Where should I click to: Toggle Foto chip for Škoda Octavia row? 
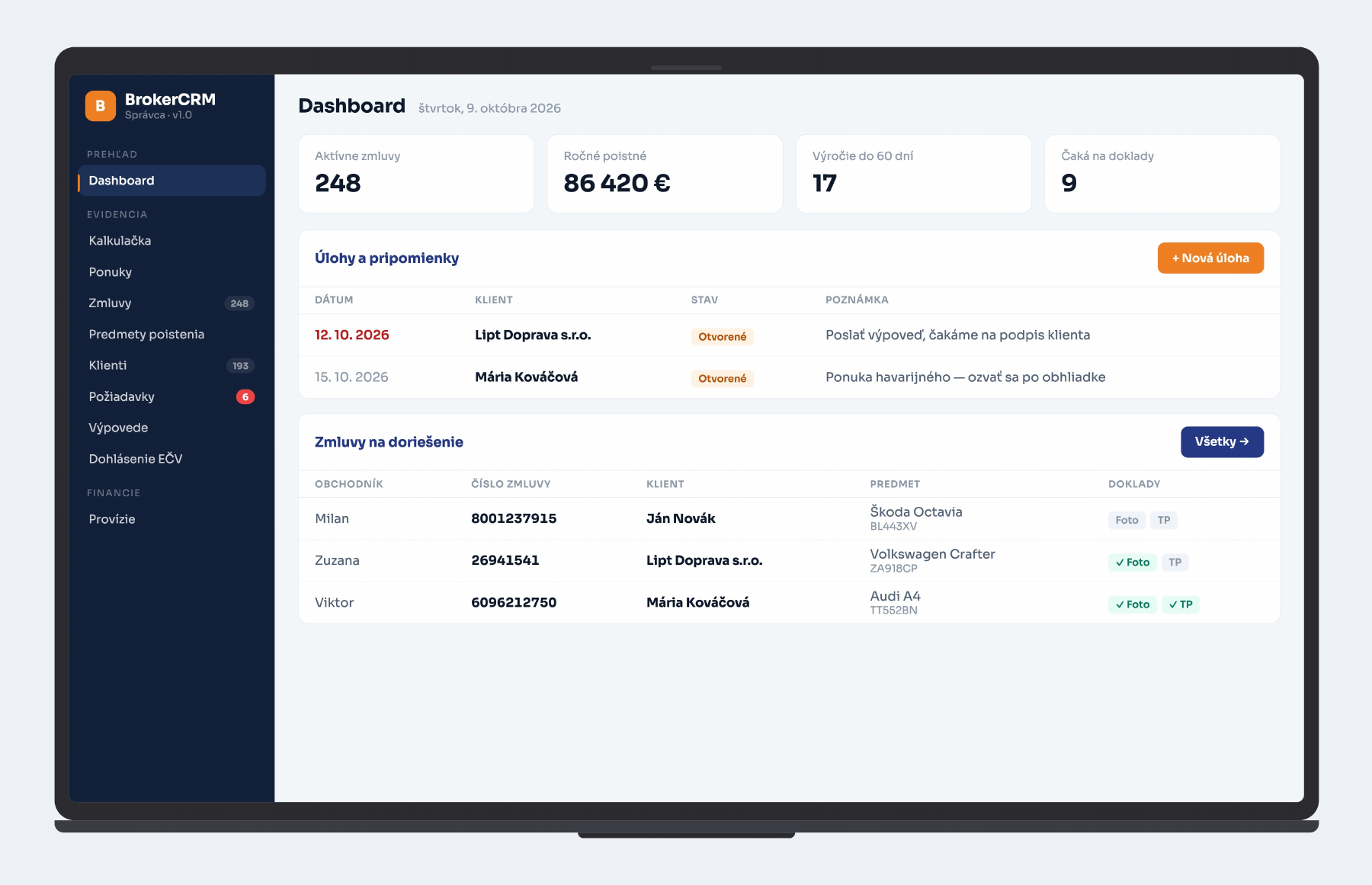(1127, 521)
